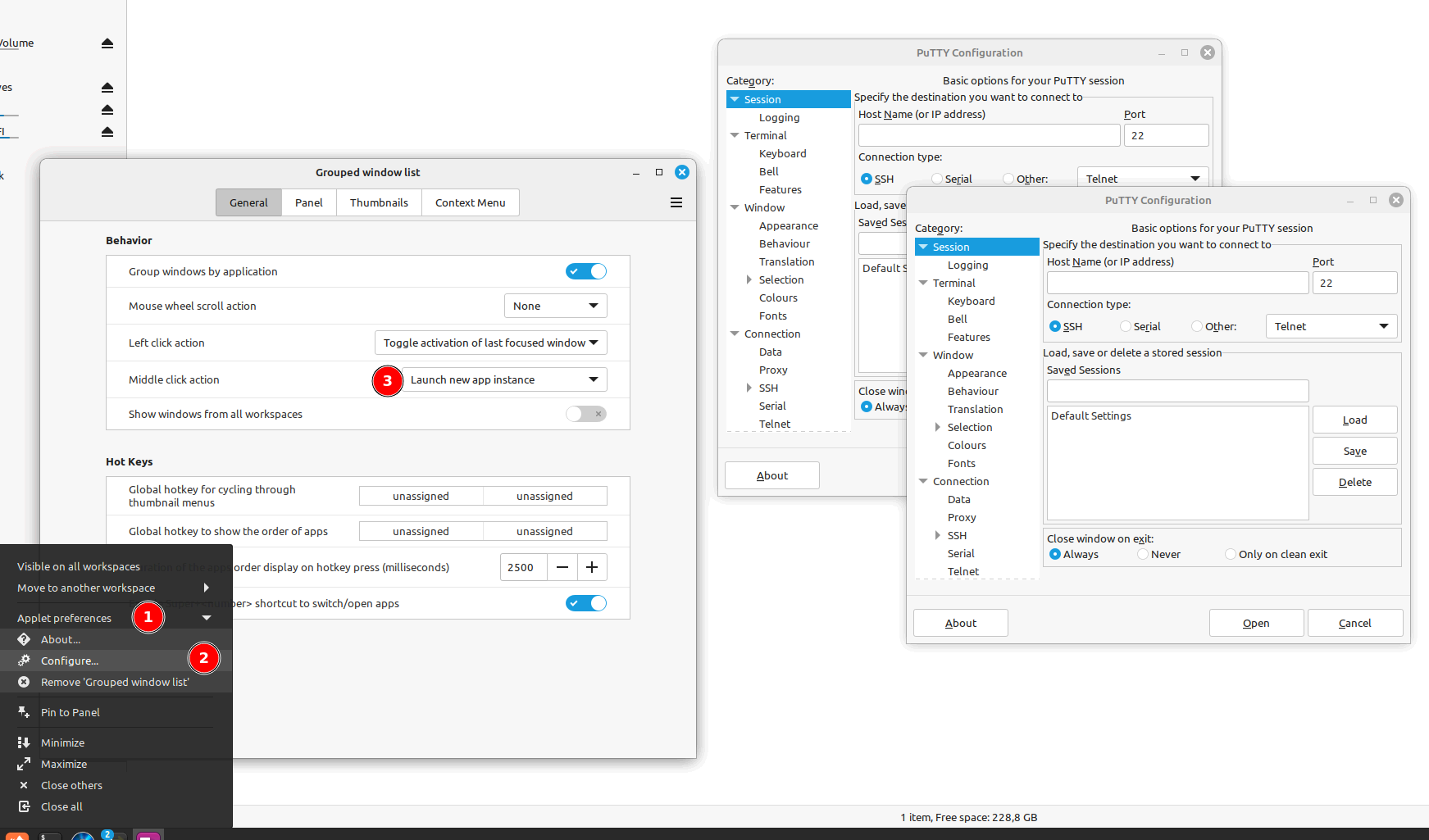Choose Minimize from the context menu
The width and height of the screenshot is (1429, 840).
coord(116,742)
